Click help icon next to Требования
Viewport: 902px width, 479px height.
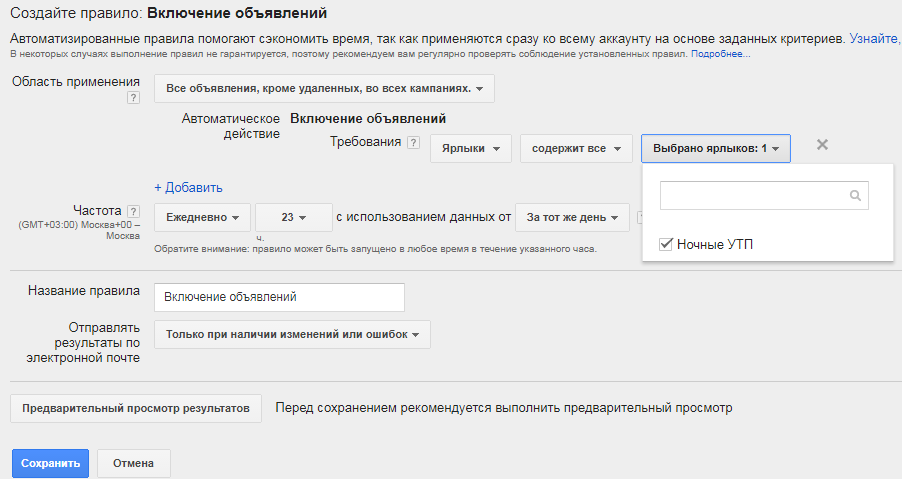413,143
